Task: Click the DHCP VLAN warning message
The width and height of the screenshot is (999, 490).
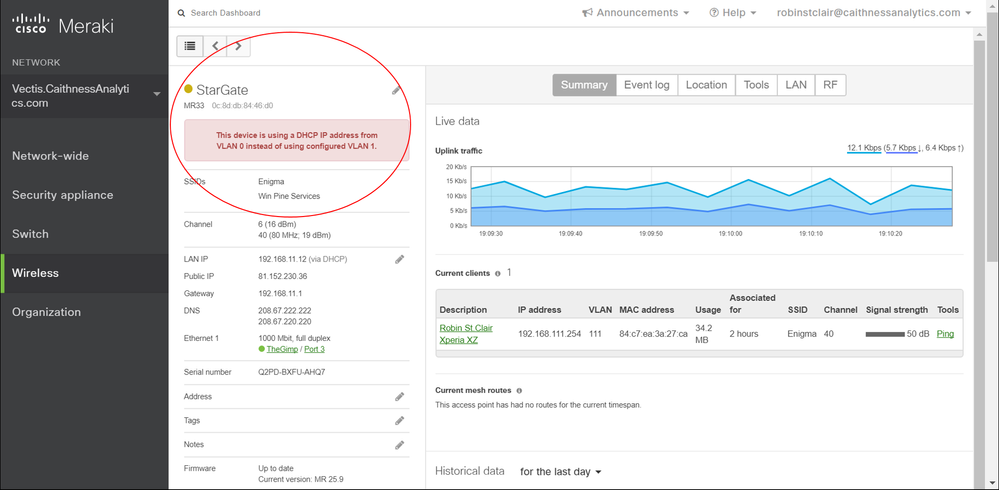Action: click(297, 140)
